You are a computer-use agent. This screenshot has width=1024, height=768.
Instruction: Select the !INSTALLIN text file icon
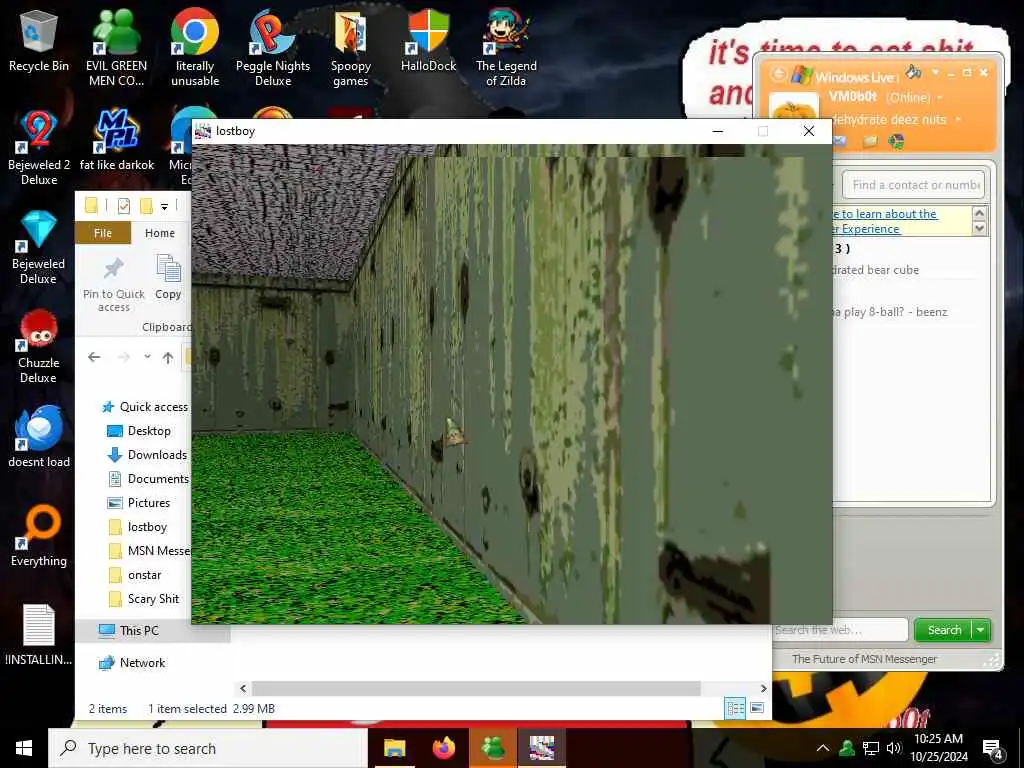point(39,635)
